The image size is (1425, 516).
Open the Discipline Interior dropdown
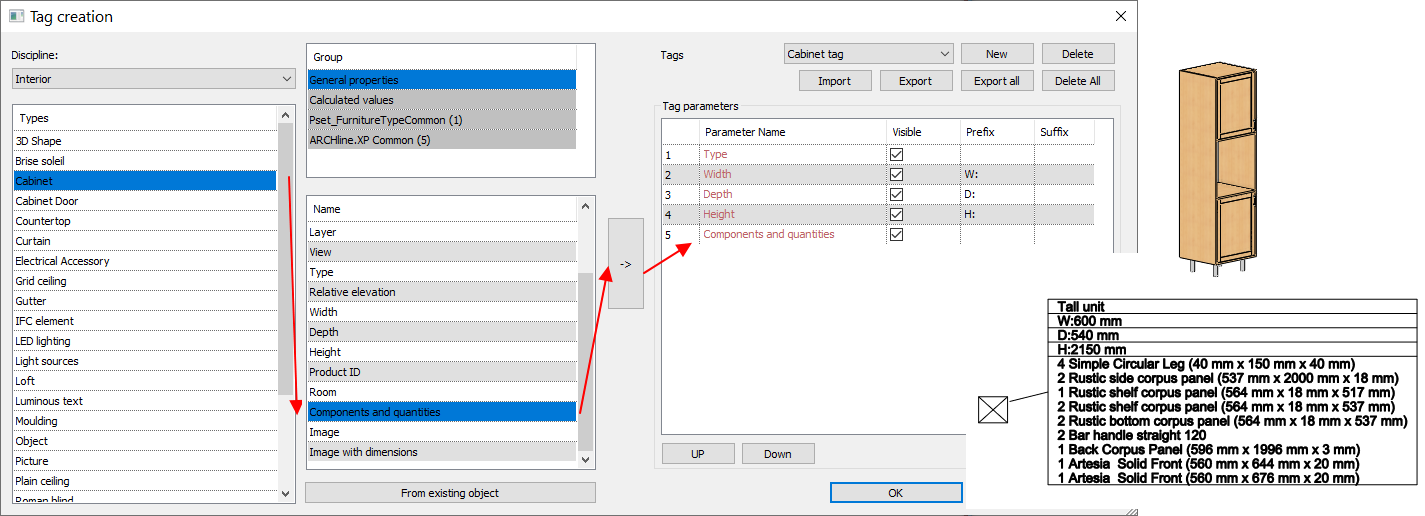tap(154, 79)
